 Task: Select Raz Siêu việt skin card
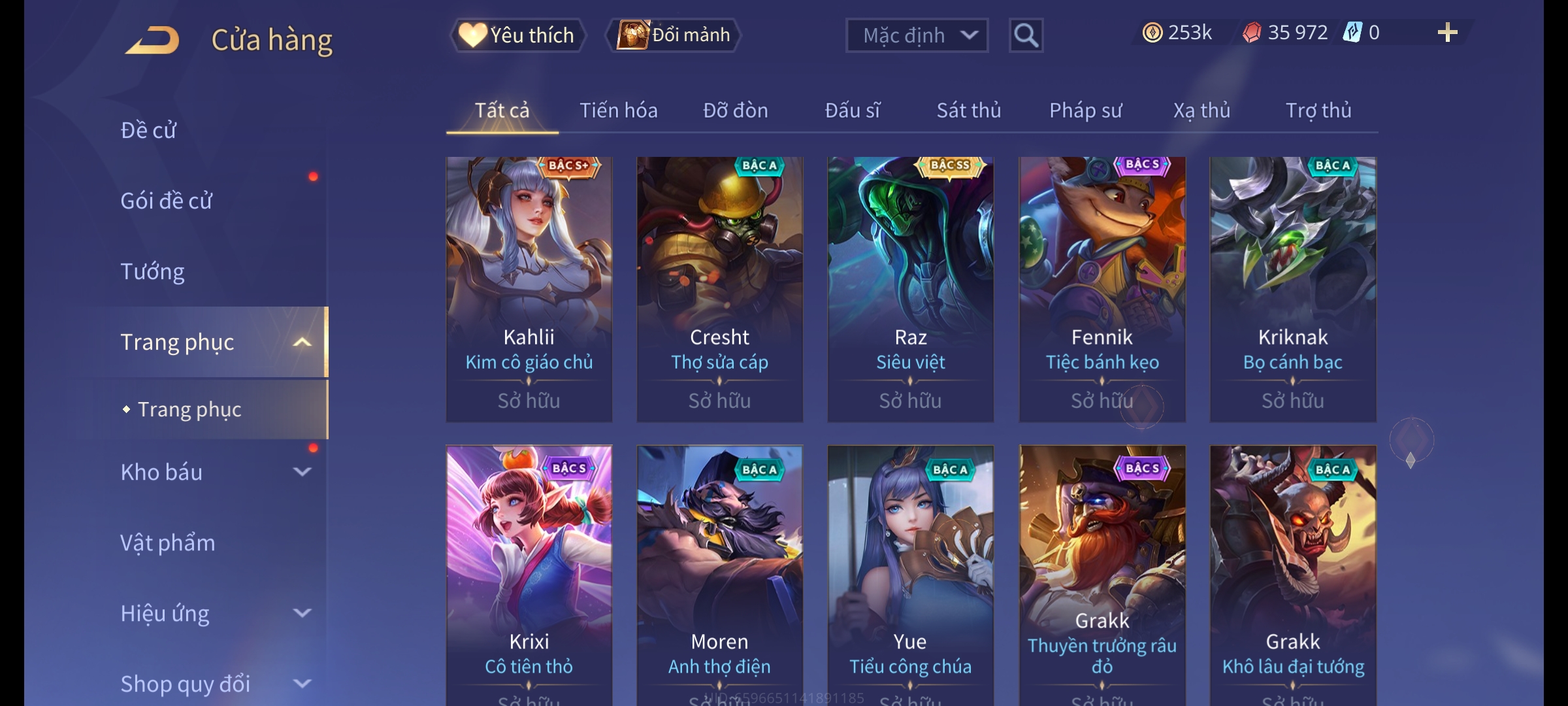click(911, 289)
